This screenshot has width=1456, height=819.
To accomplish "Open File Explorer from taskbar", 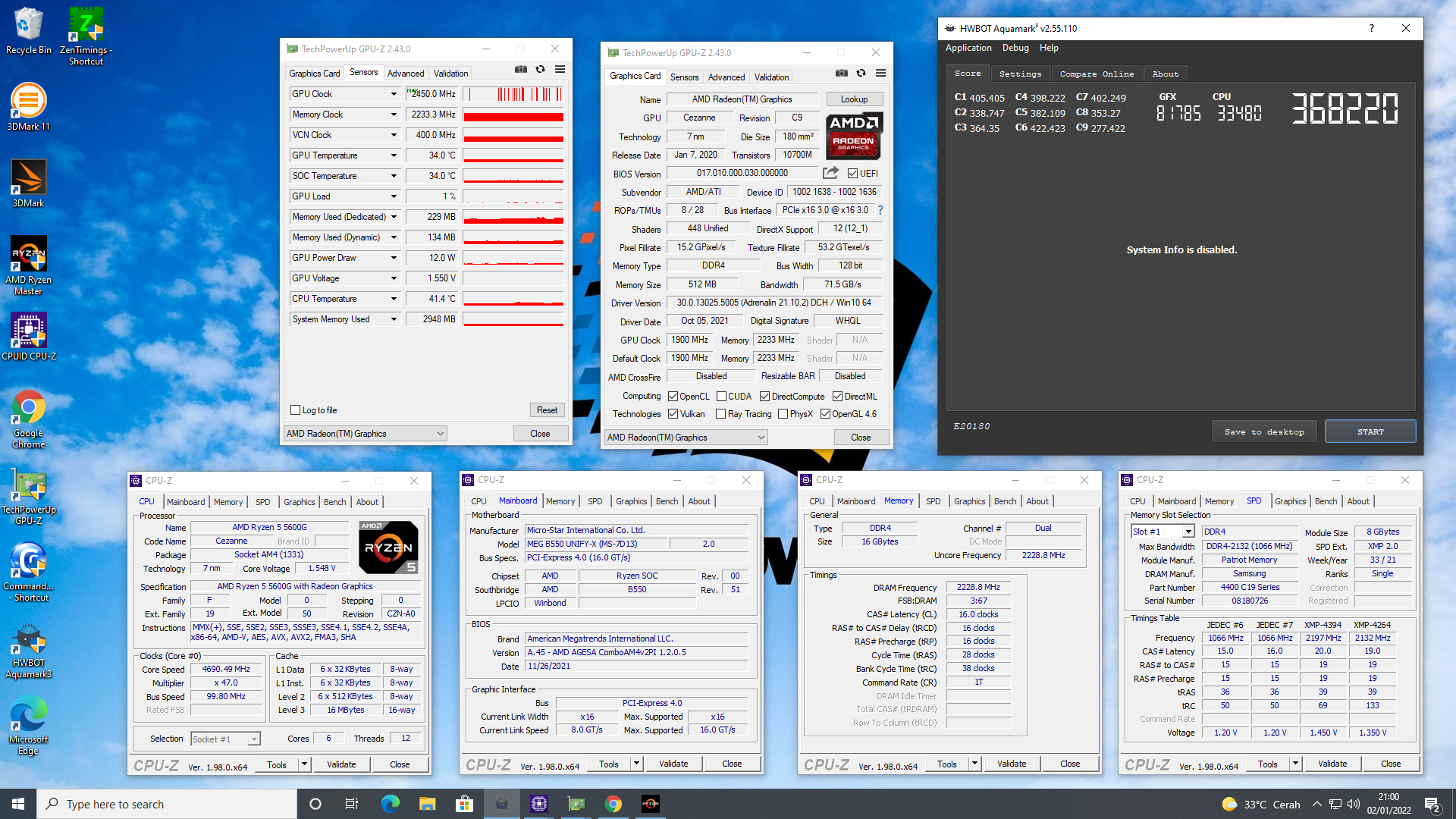I will [x=427, y=804].
